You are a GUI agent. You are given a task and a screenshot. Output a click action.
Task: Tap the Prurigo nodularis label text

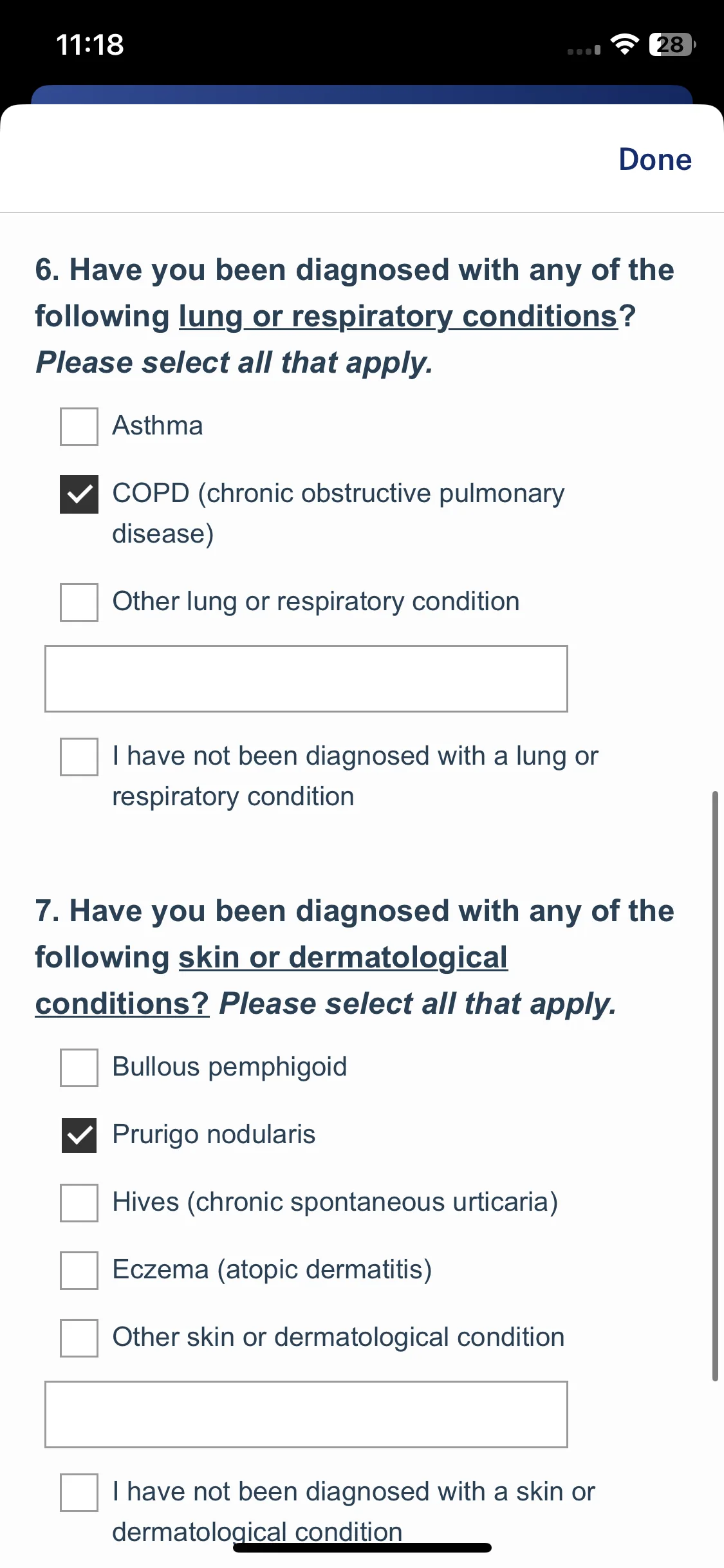click(x=214, y=1134)
